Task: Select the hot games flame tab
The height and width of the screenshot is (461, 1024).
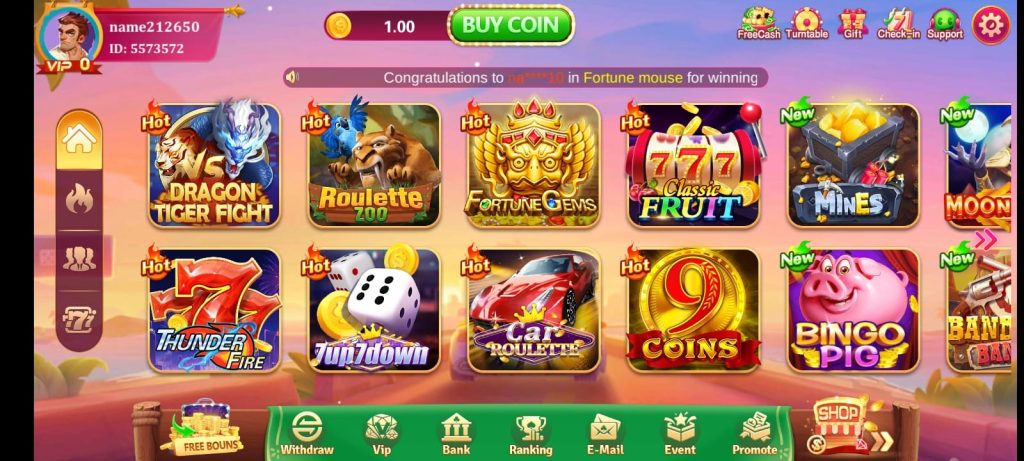Action: (x=79, y=199)
